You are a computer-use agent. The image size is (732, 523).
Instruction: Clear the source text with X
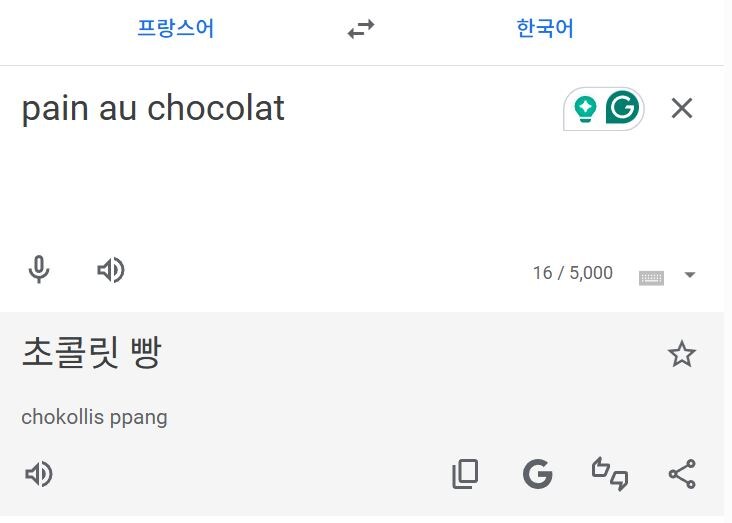click(682, 108)
